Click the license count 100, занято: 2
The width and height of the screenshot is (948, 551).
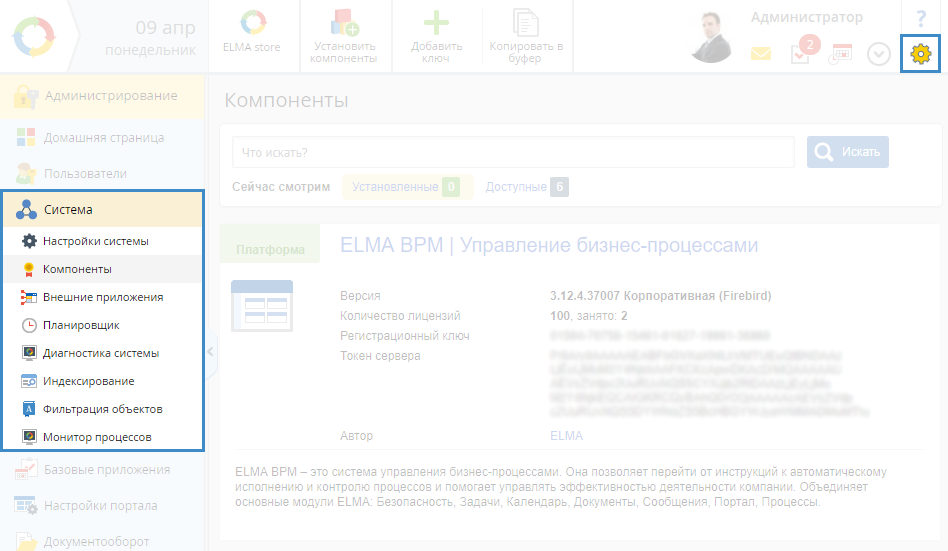(589, 316)
